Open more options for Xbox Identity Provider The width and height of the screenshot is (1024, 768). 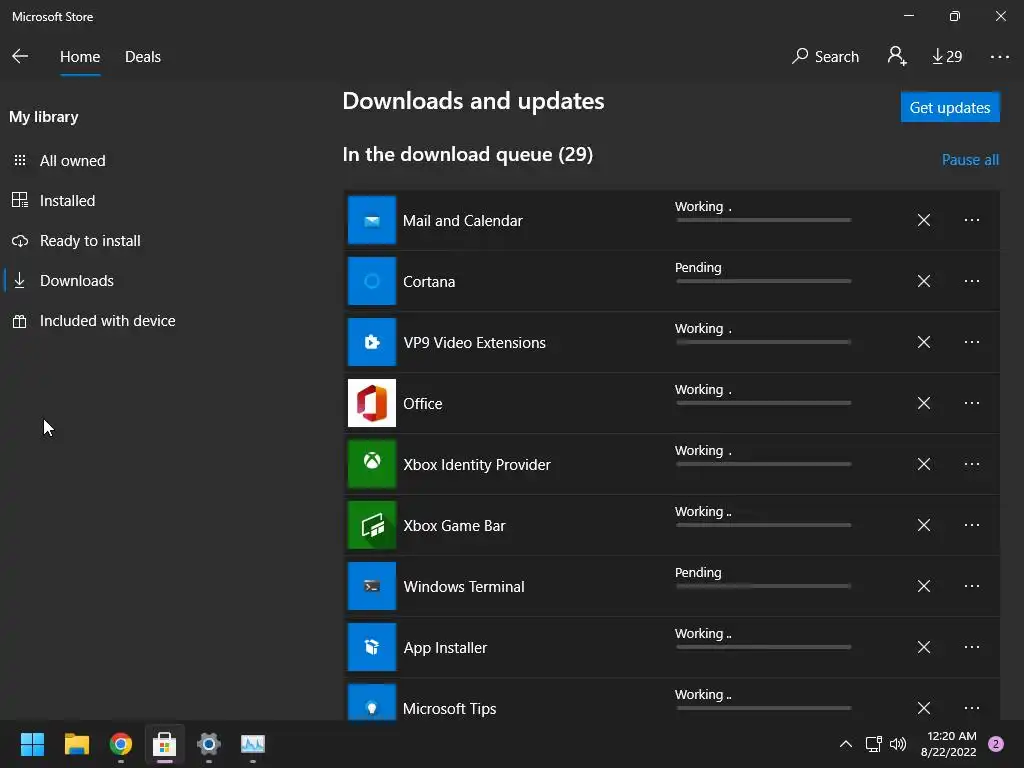(x=972, y=464)
